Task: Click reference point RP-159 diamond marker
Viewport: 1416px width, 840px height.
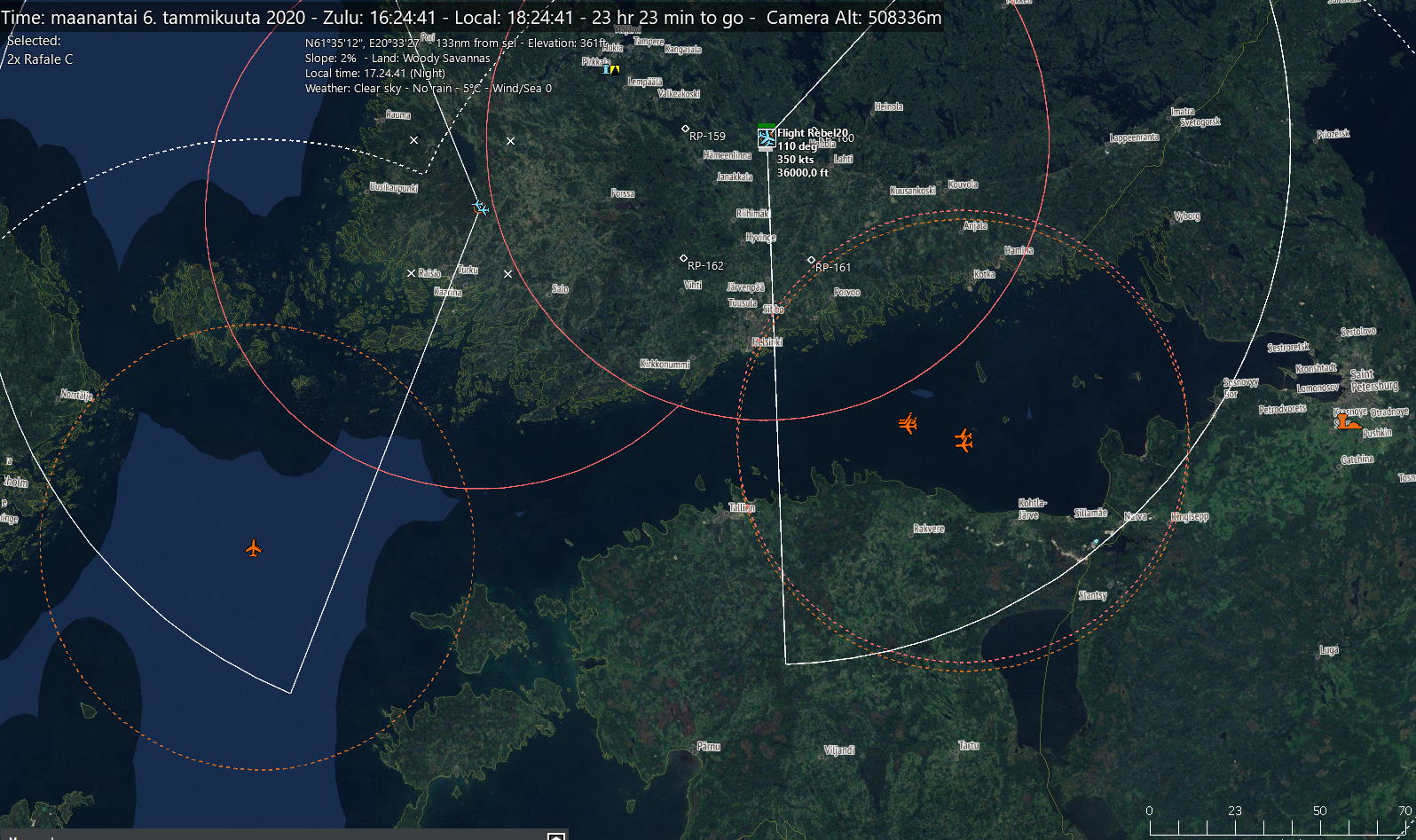Action: pos(684,130)
